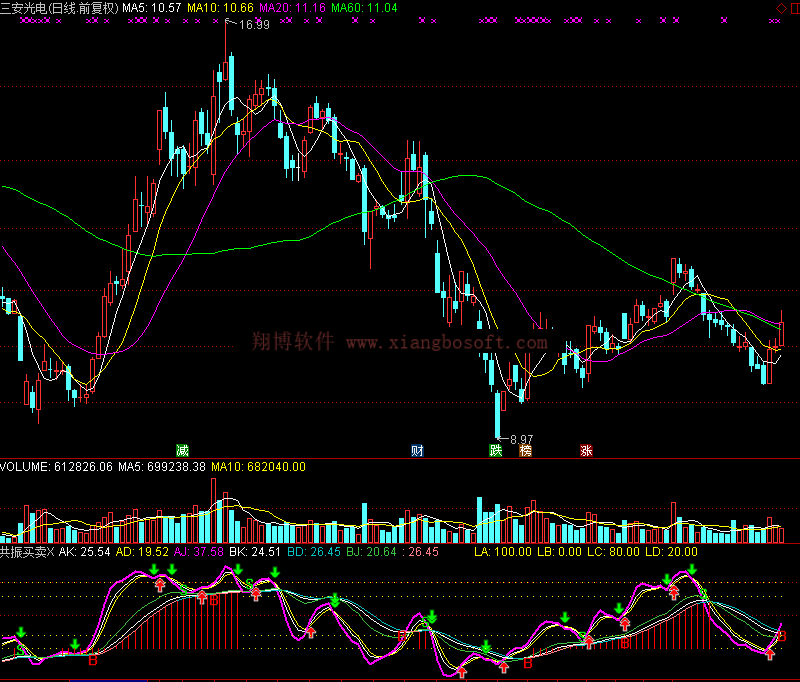The image size is (800, 682).
Task: Select the LD: 20.00 value
Action: tap(671, 552)
